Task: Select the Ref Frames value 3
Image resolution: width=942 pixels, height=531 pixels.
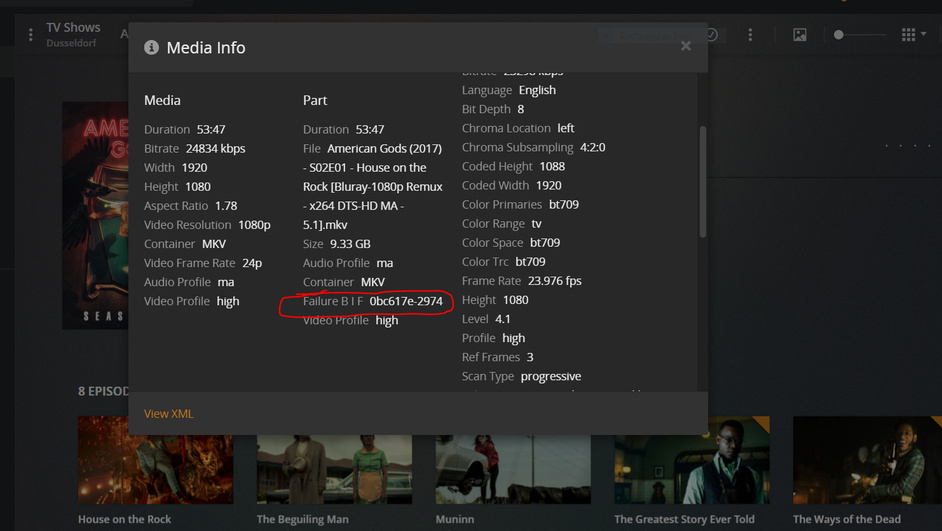Action: (x=530, y=357)
